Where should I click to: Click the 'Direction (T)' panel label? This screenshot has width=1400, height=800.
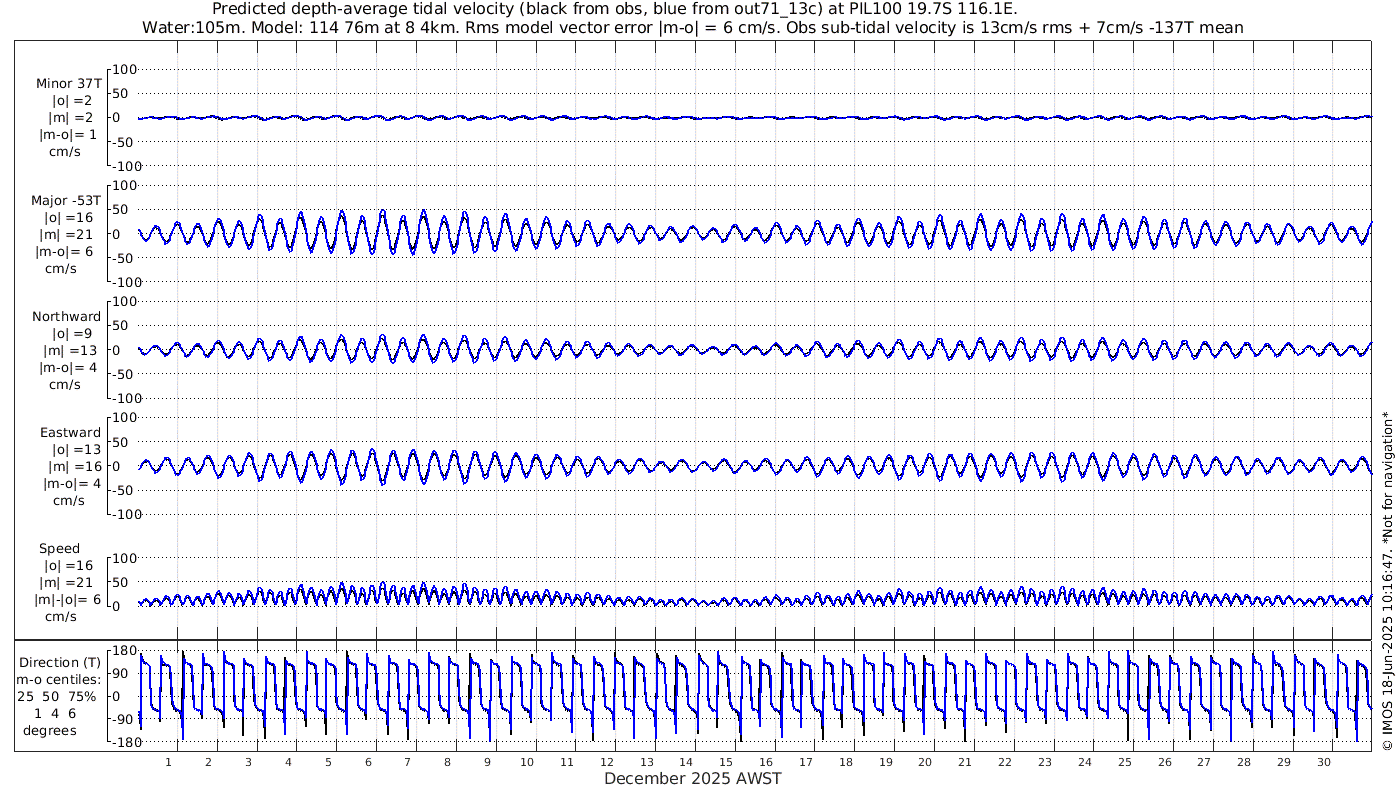pos(62,662)
